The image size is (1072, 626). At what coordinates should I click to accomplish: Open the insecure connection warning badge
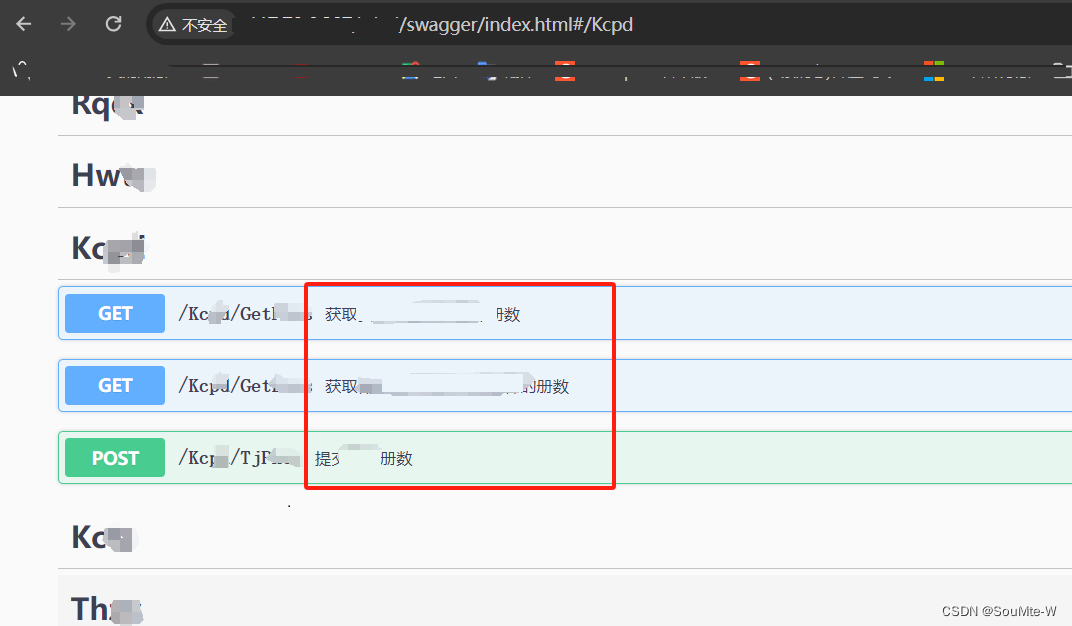coord(193,25)
